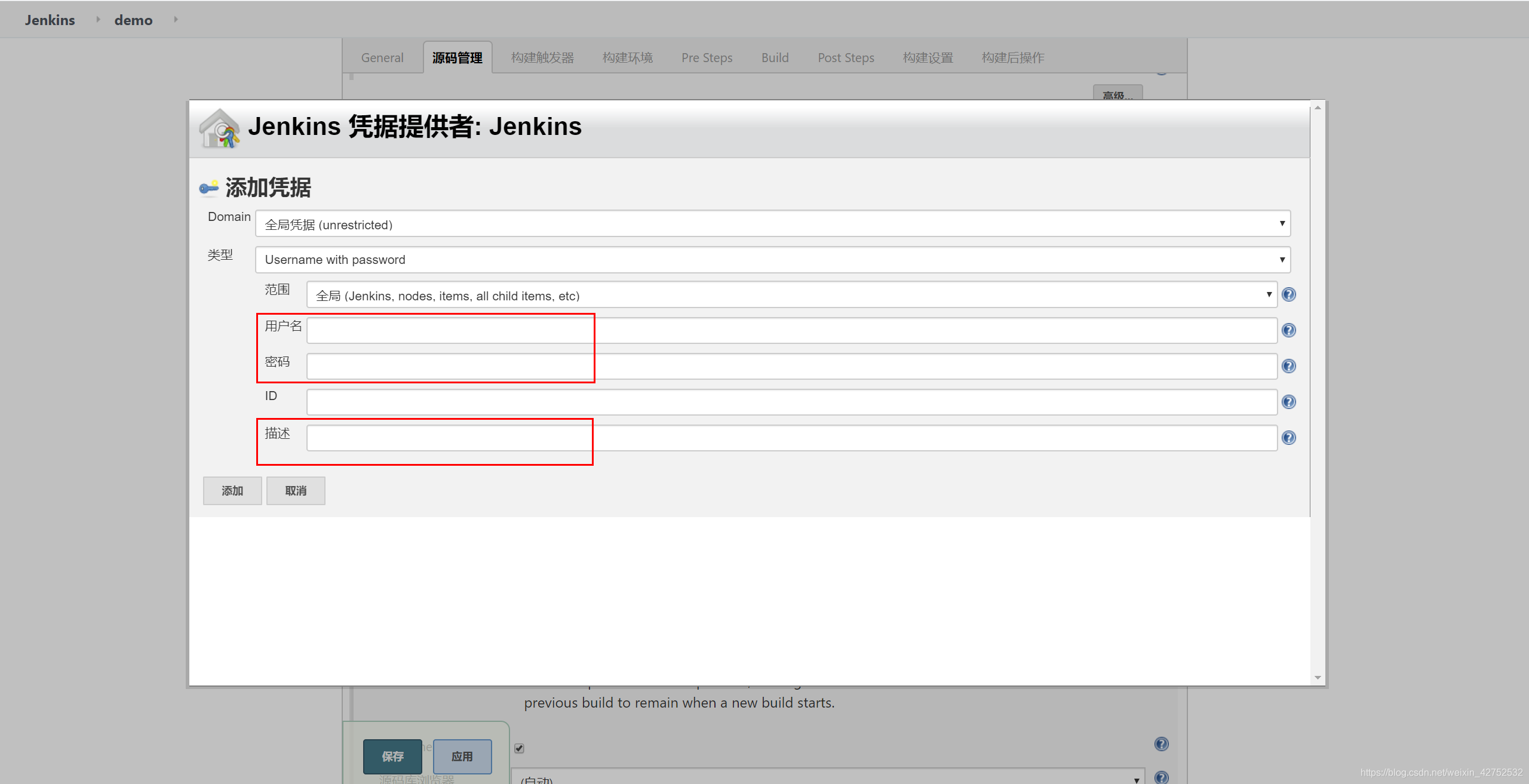Switch to the Pre Steps tab
Viewport: 1529px width, 784px height.
coord(707,58)
